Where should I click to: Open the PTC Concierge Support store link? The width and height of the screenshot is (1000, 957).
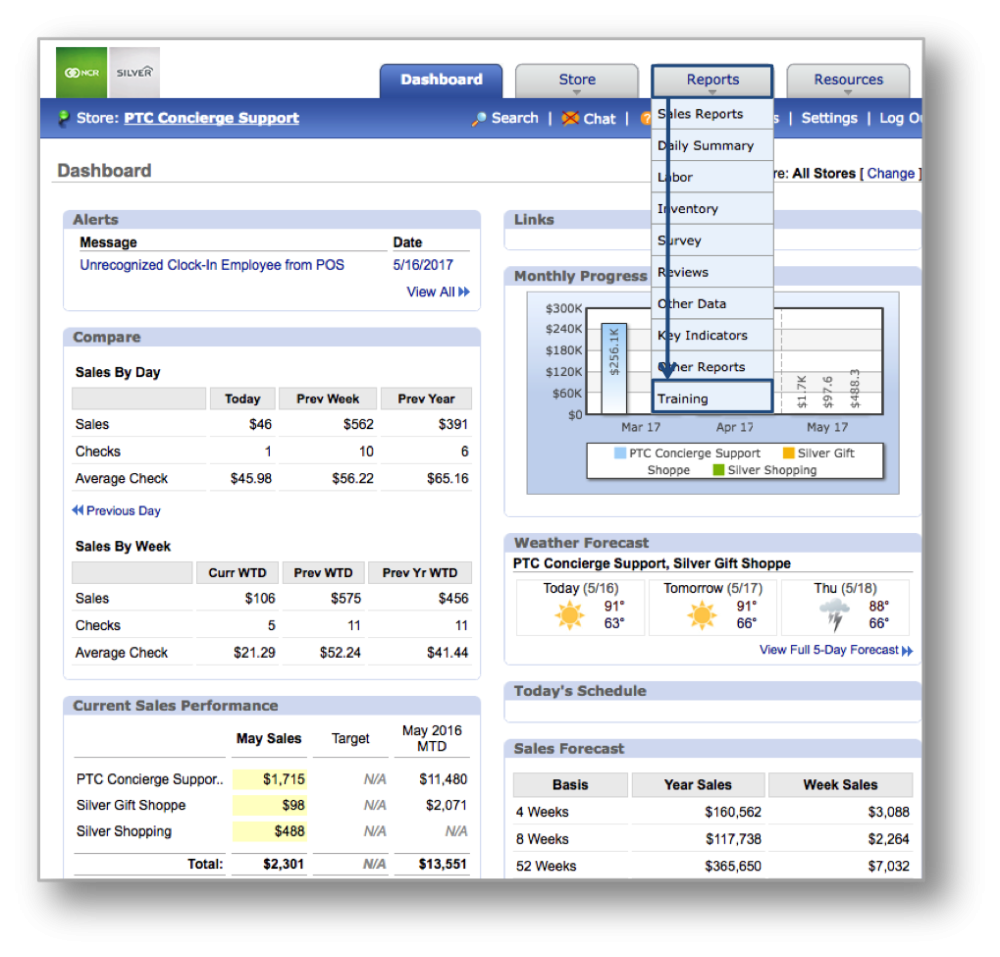tap(211, 118)
